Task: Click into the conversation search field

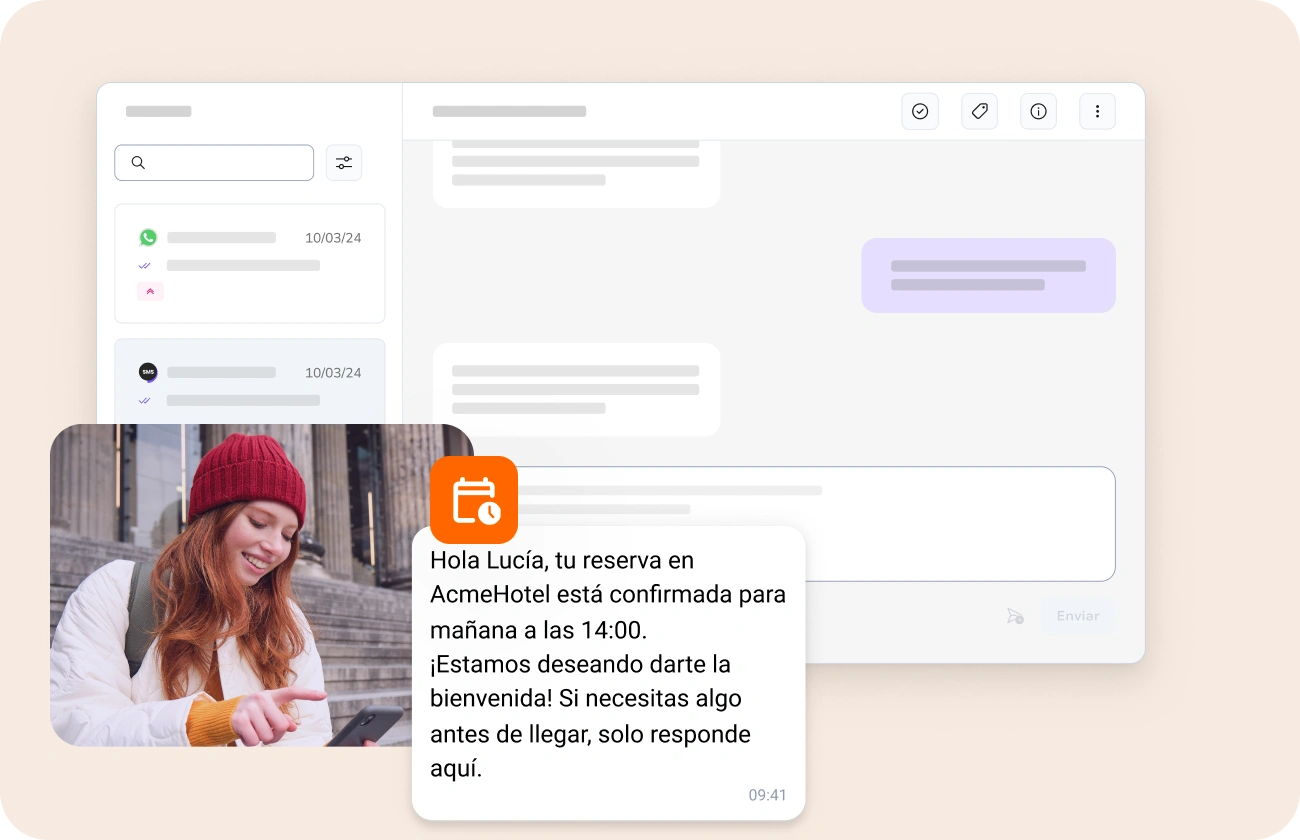Action: pyautogui.click(x=214, y=162)
